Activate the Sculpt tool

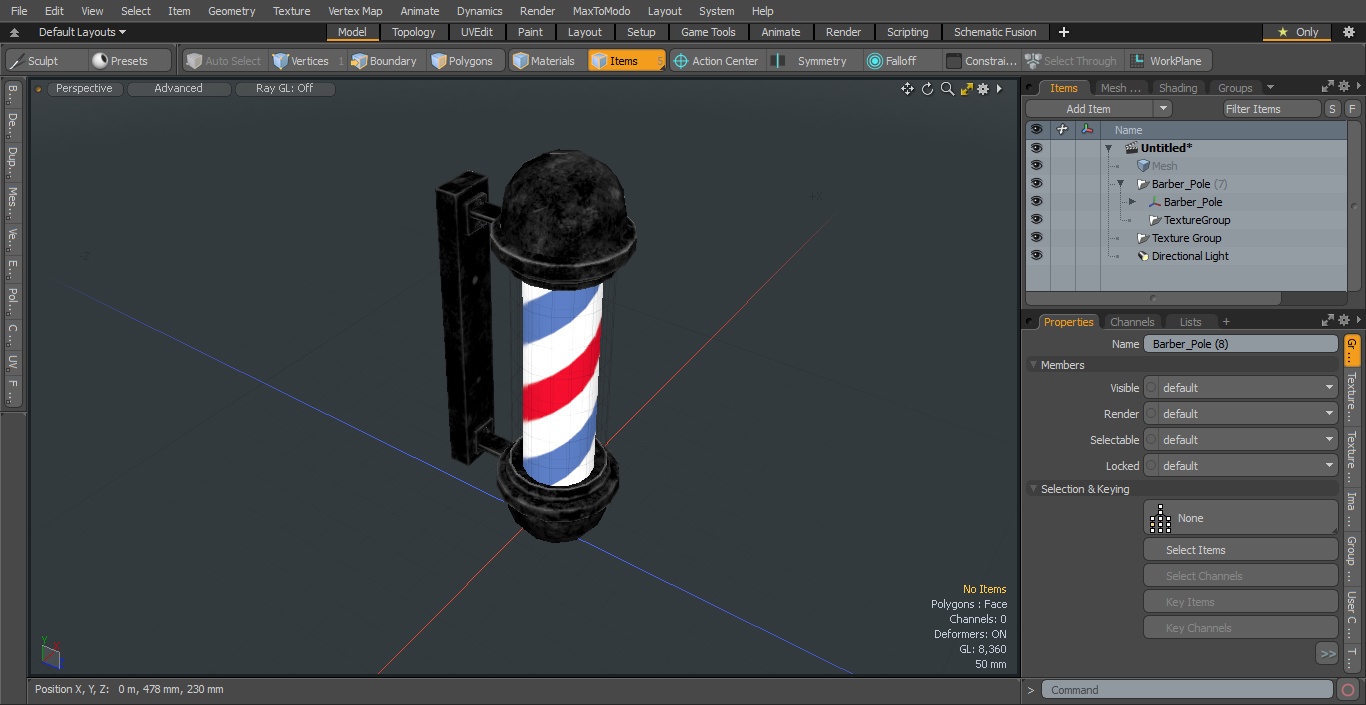tap(34, 61)
